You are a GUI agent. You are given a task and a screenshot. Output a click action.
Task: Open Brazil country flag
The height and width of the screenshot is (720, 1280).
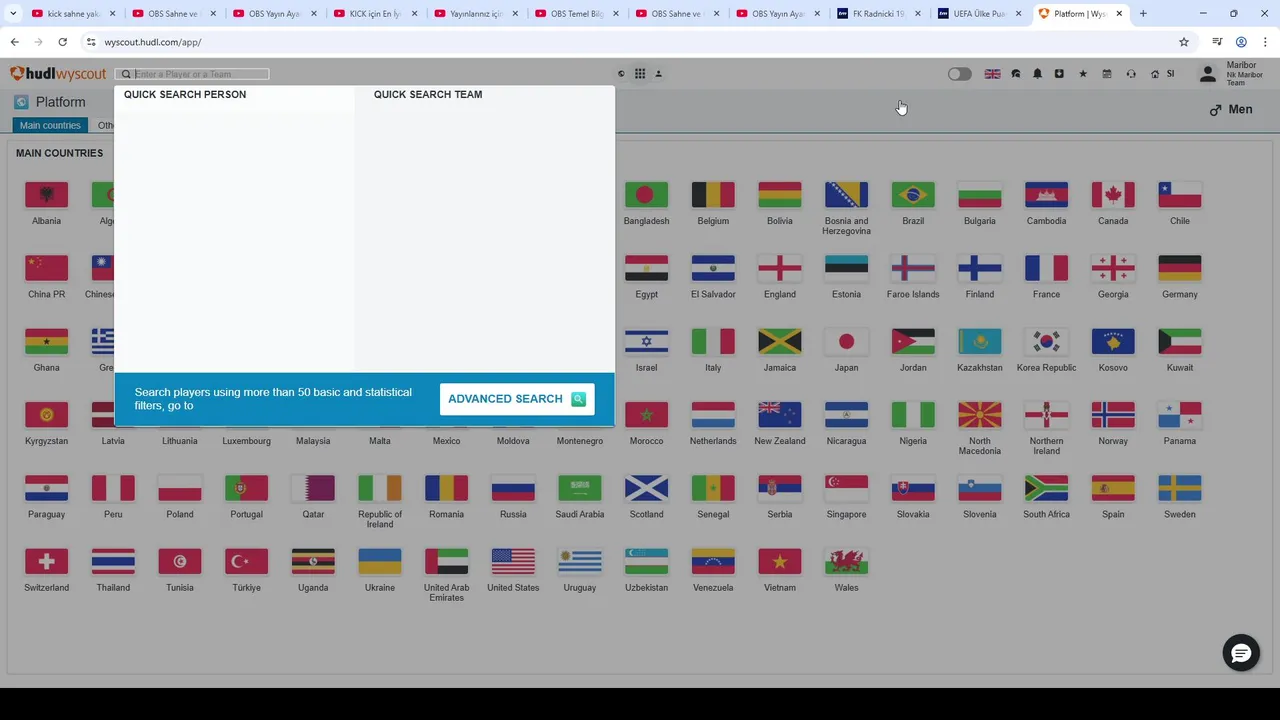(913, 195)
